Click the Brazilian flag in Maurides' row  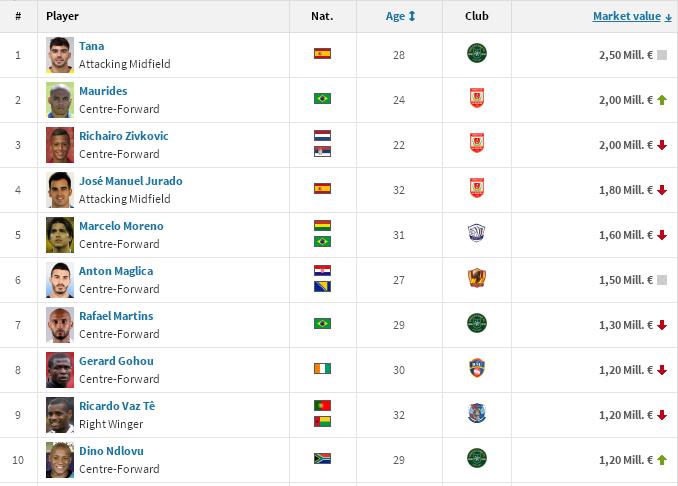click(322, 99)
